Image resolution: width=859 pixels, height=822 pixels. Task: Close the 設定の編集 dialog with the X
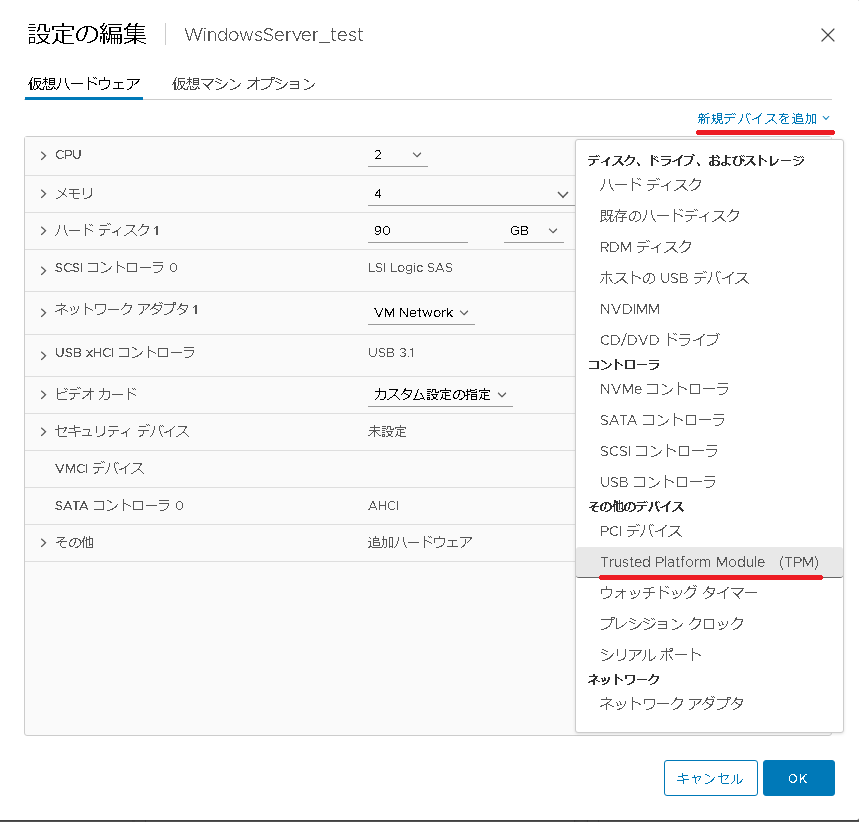[827, 35]
